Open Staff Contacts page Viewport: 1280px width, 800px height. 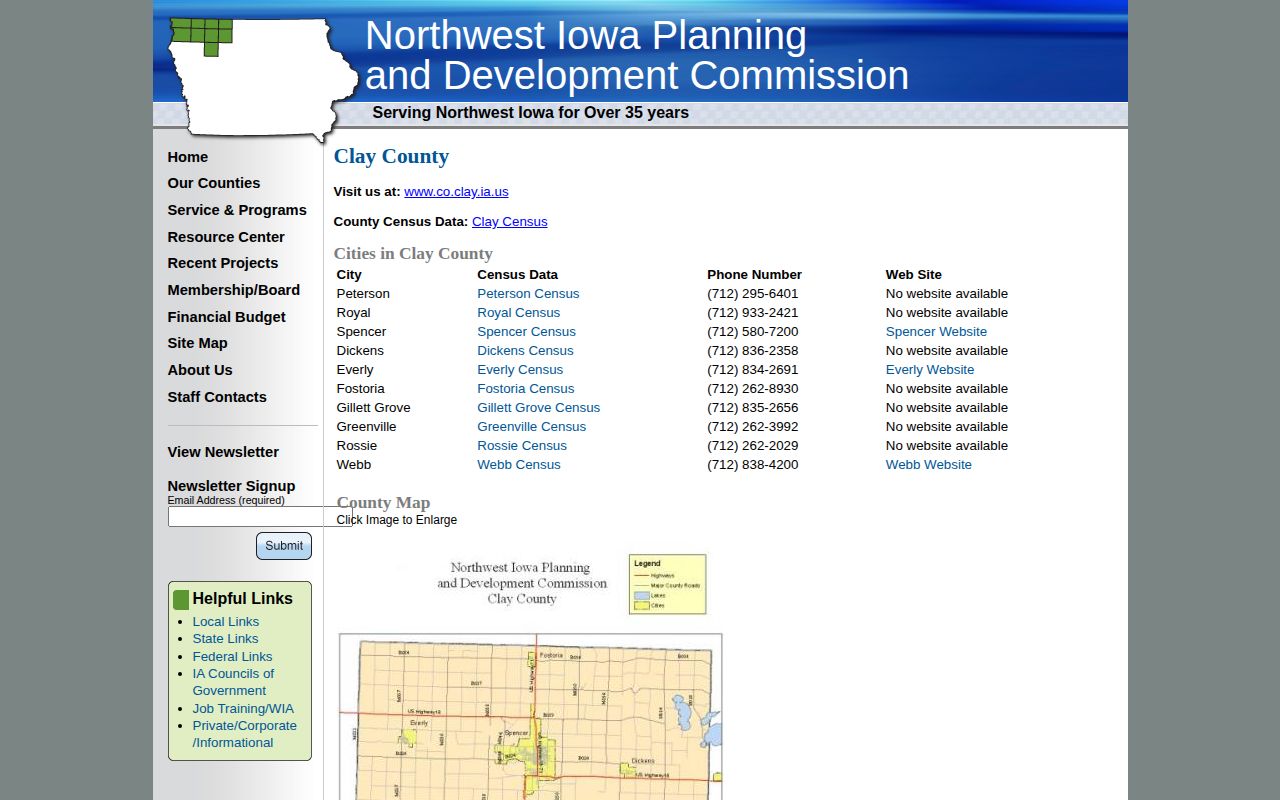[217, 397]
